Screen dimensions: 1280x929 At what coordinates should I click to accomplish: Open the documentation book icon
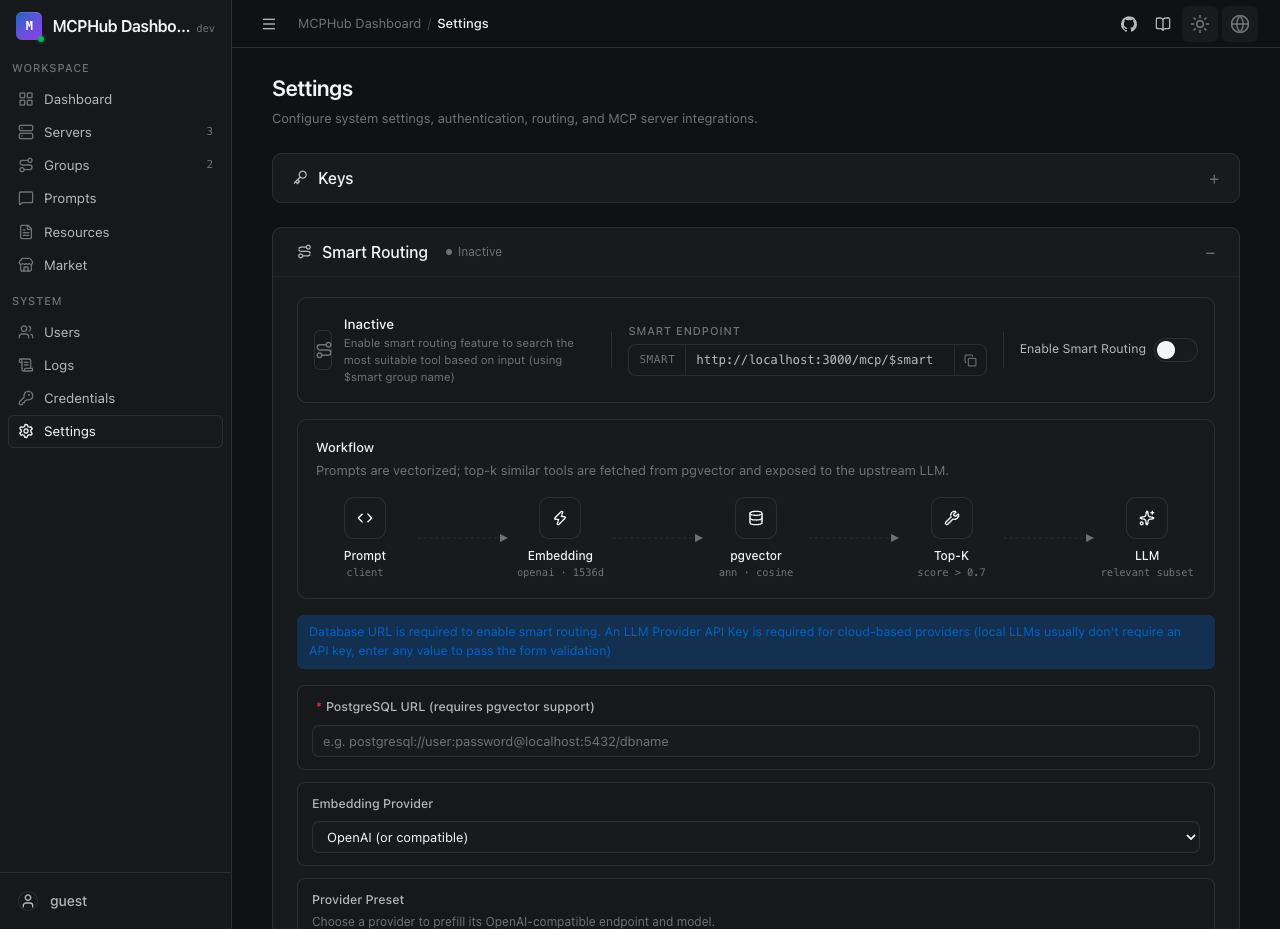coord(1163,24)
